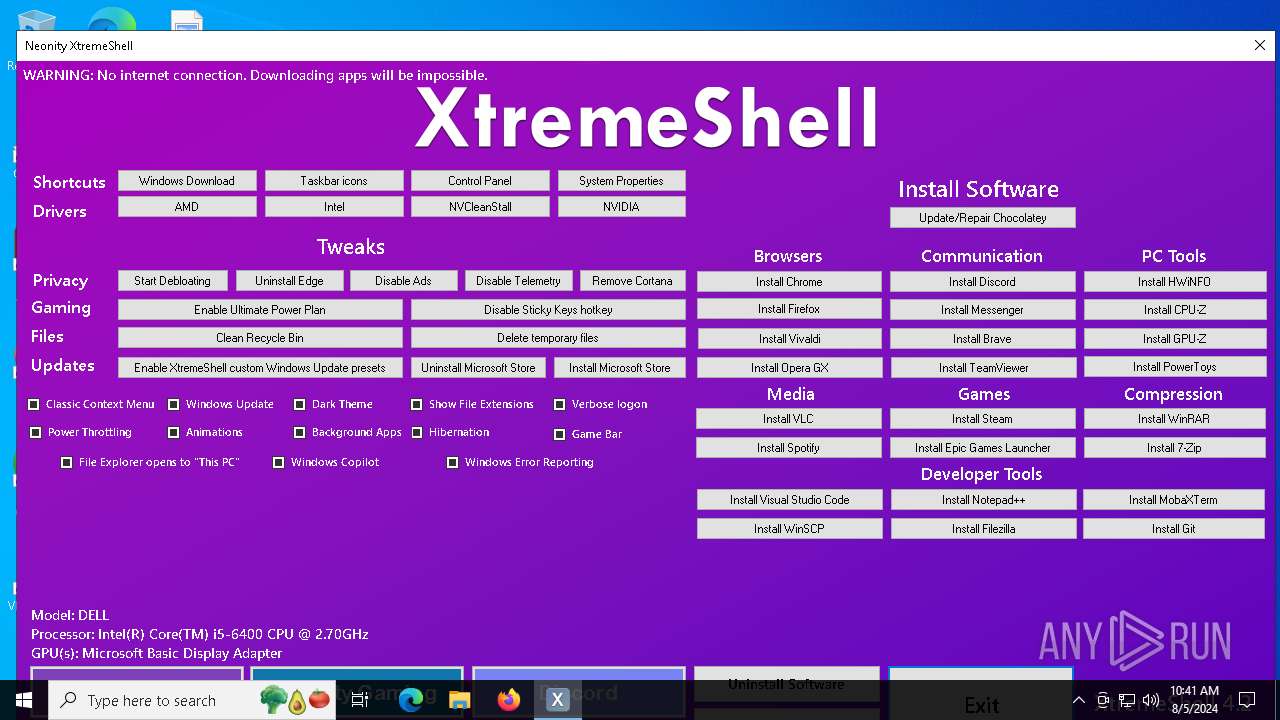Open Task View from taskbar

(360, 700)
